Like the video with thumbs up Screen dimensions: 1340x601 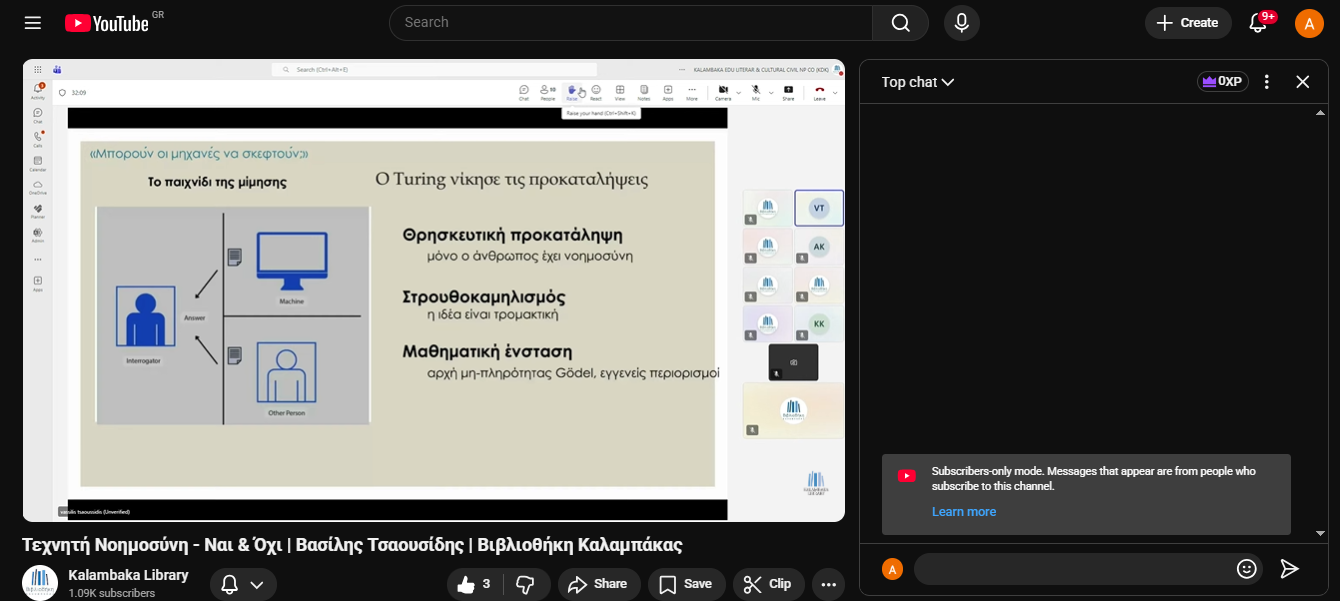(x=473, y=584)
